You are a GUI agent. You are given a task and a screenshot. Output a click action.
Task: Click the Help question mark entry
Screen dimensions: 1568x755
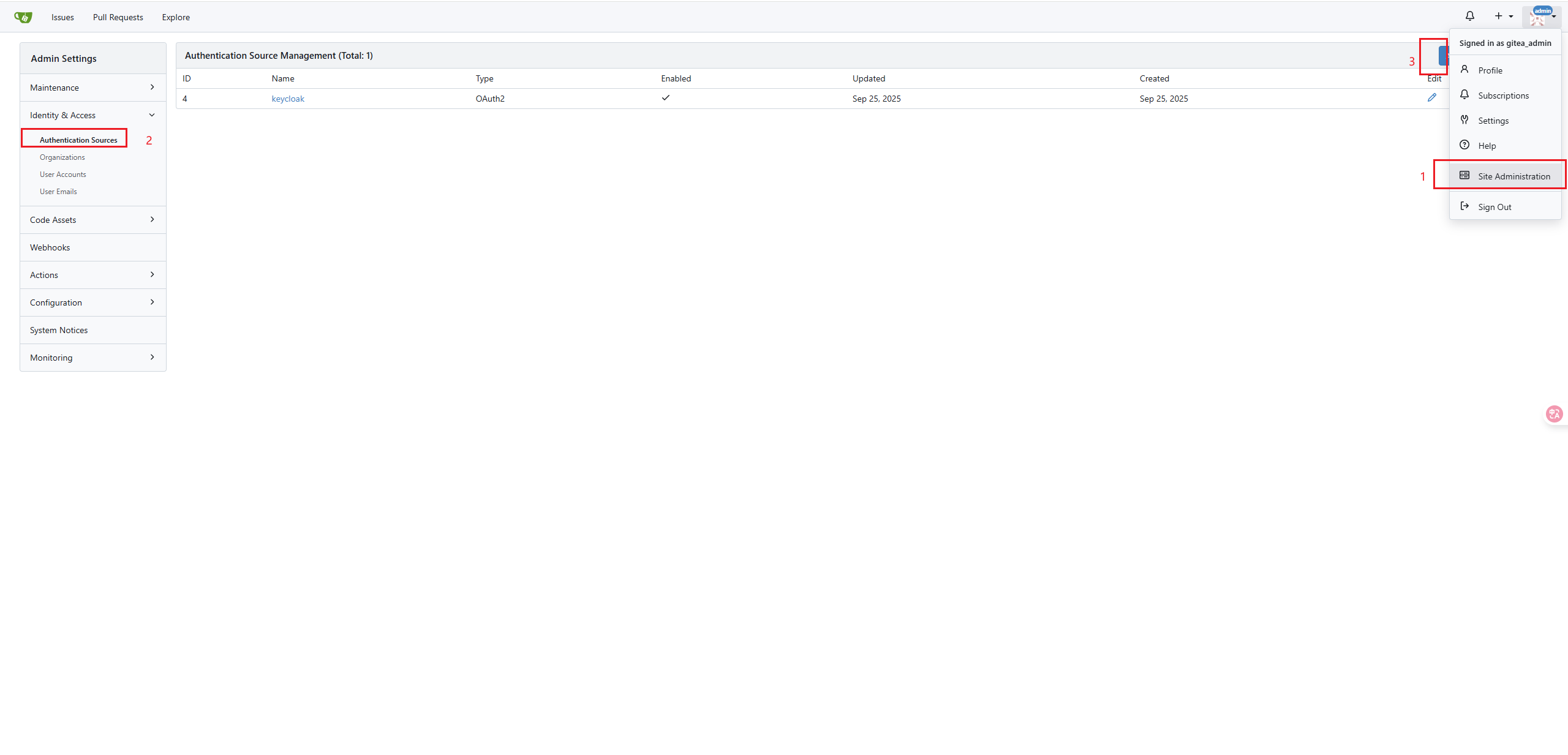point(1487,146)
